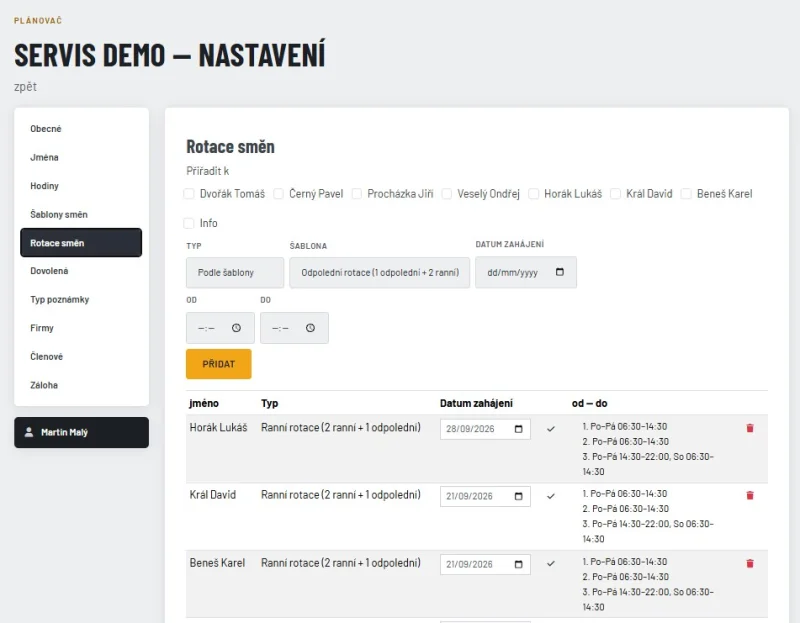Image resolution: width=800 pixels, height=623 pixels.
Task: Open the clock picker in the OD field
Action: click(236, 328)
